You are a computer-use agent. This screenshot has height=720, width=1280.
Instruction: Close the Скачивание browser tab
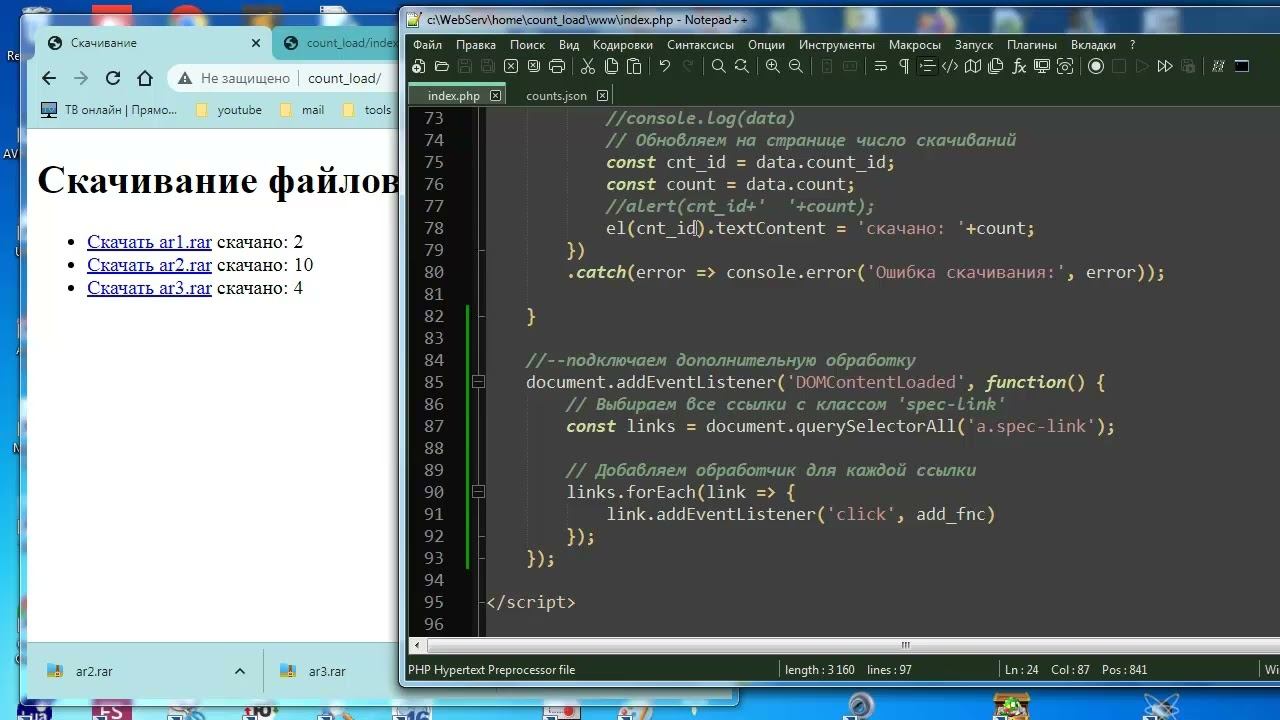click(x=256, y=43)
